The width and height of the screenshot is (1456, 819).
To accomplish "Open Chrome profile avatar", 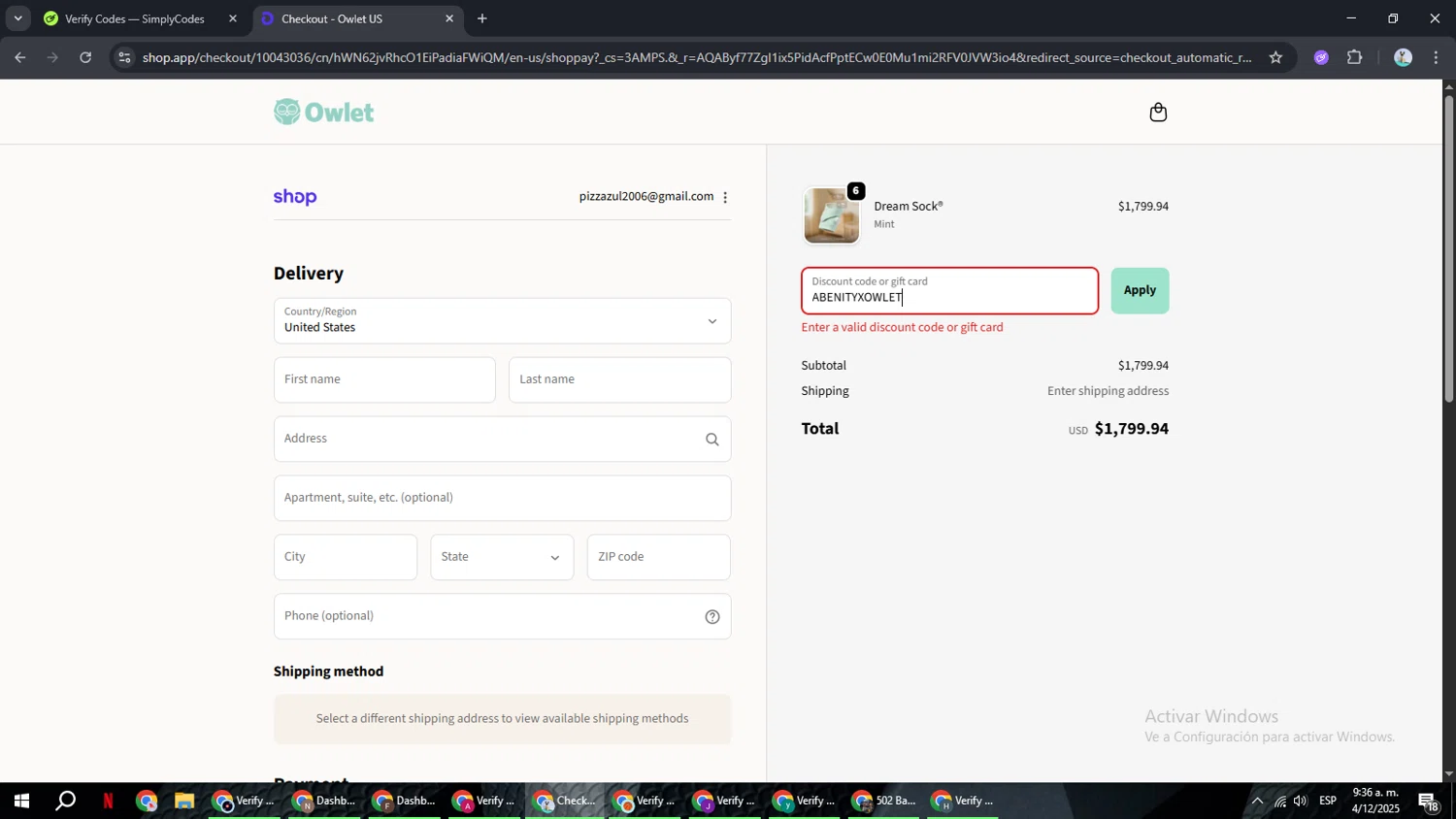I will tap(1403, 57).
